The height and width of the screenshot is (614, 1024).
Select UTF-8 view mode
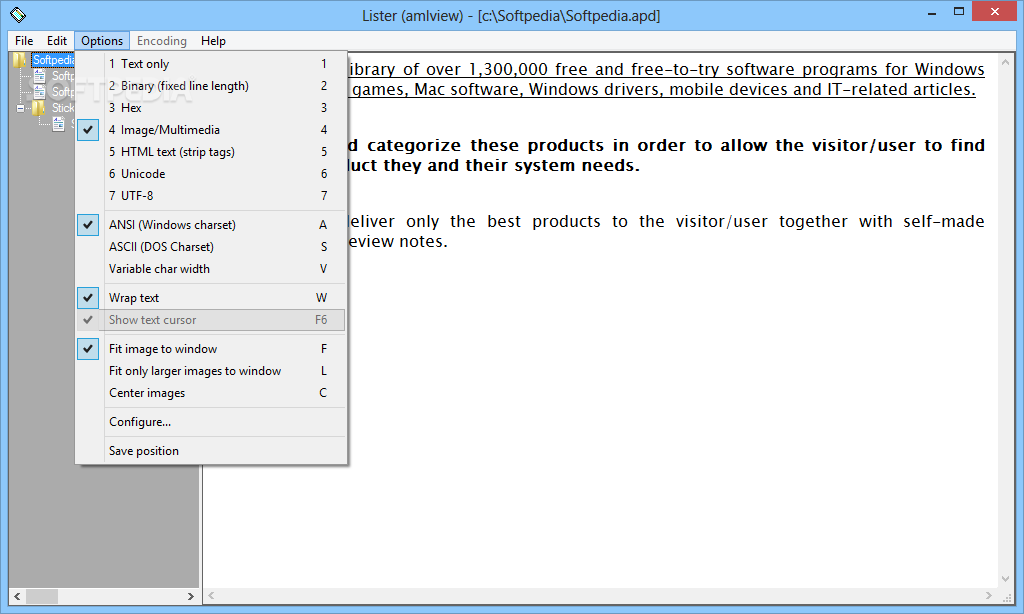[x=211, y=195]
